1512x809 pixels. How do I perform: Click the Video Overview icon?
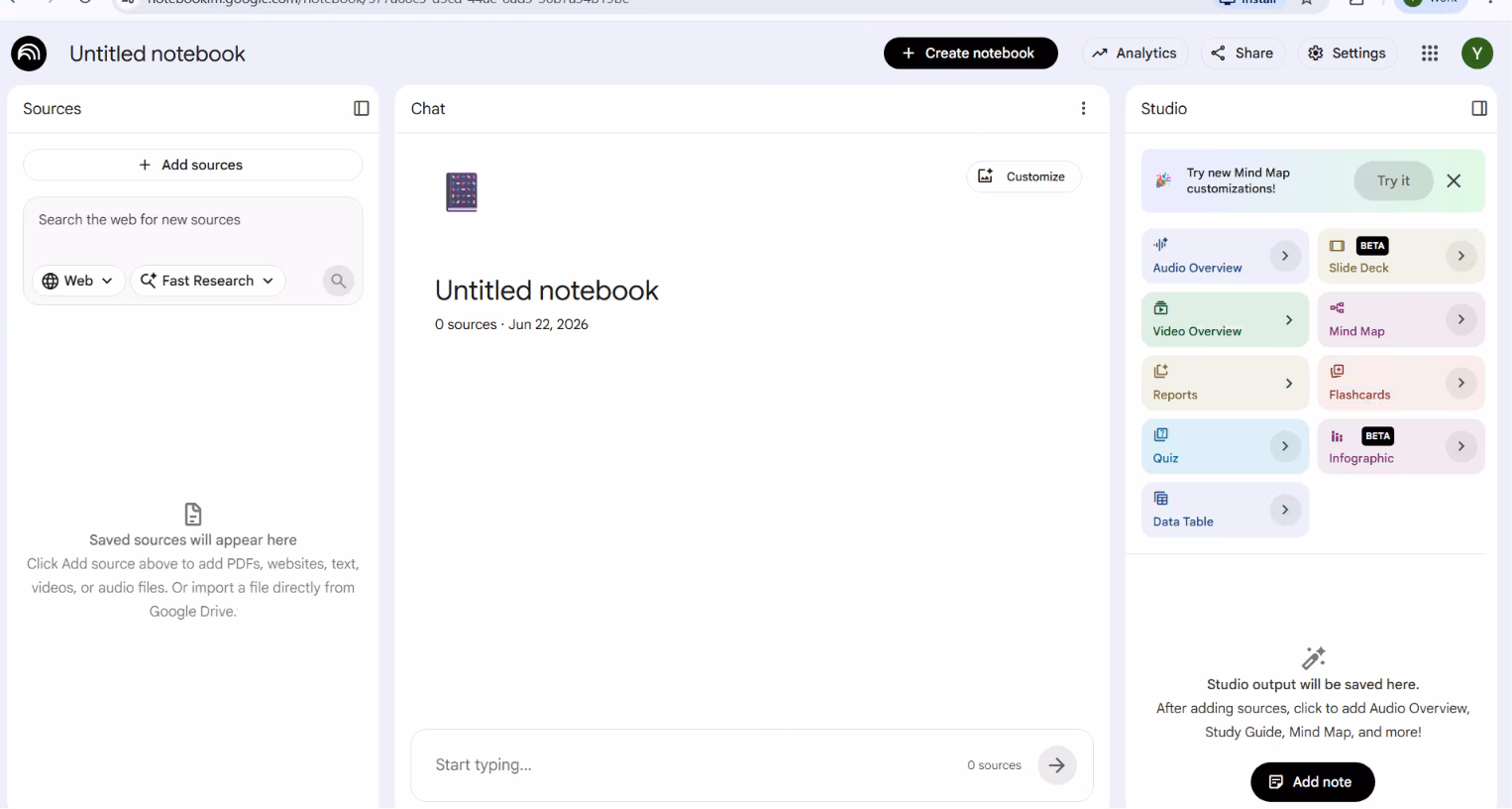1161,307
